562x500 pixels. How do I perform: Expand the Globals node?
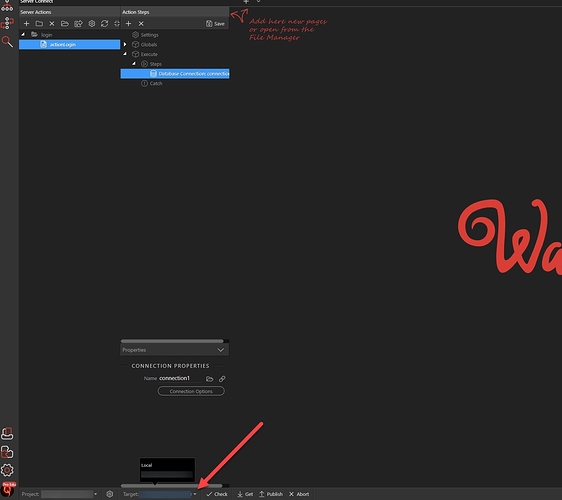click(x=125, y=44)
